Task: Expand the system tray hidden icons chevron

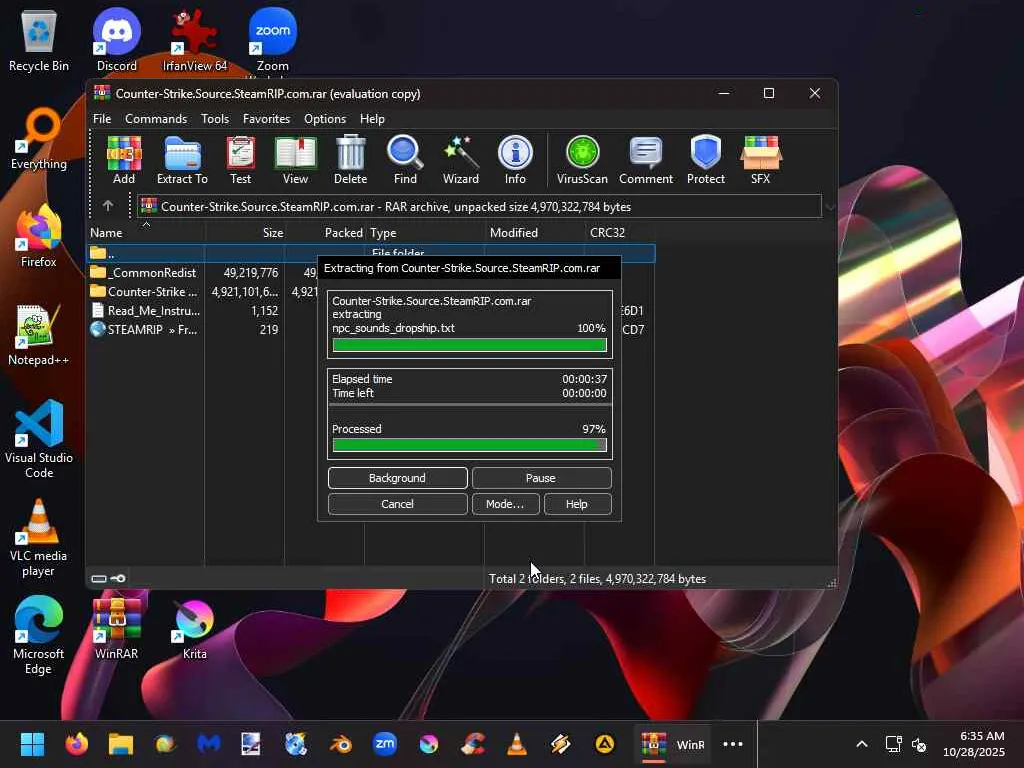Action: pyautogui.click(x=861, y=744)
